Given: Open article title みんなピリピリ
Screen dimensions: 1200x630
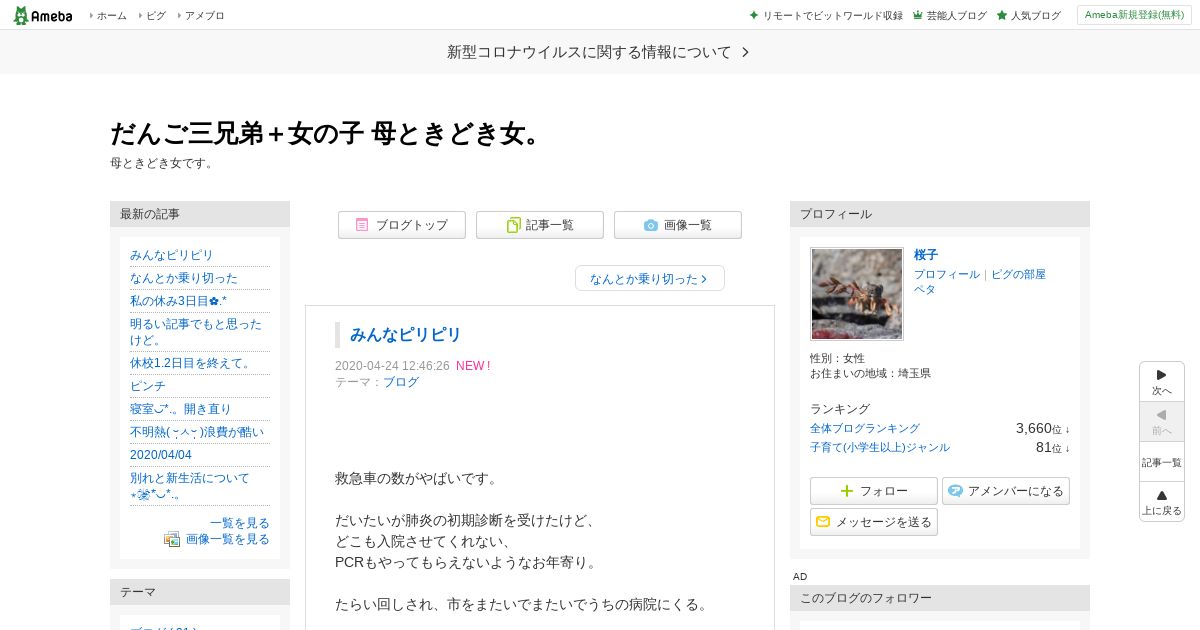Looking at the screenshot, I should (x=406, y=334).
